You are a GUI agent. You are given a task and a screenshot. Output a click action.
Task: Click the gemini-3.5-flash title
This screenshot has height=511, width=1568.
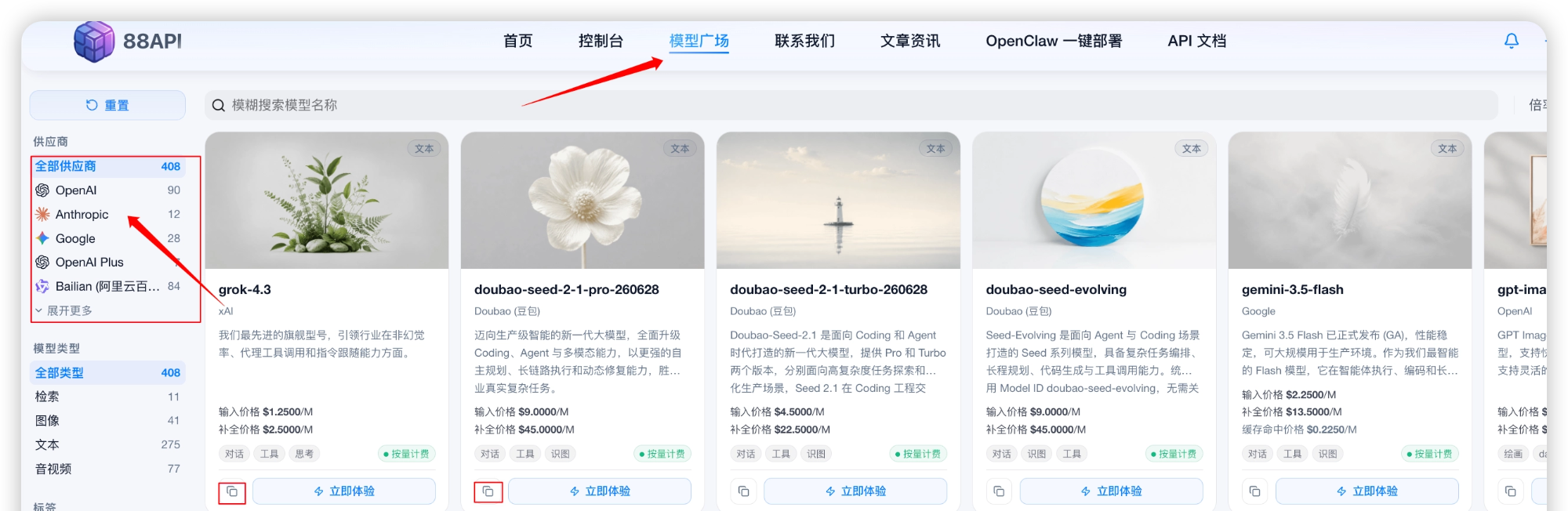(1293, 290)
